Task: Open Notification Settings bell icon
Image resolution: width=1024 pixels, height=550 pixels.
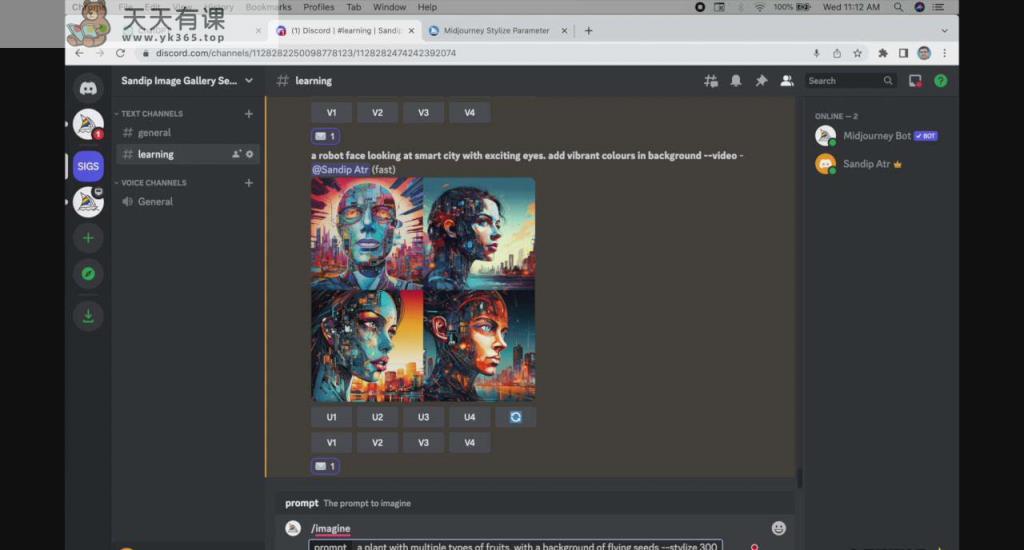Action: 736,81
